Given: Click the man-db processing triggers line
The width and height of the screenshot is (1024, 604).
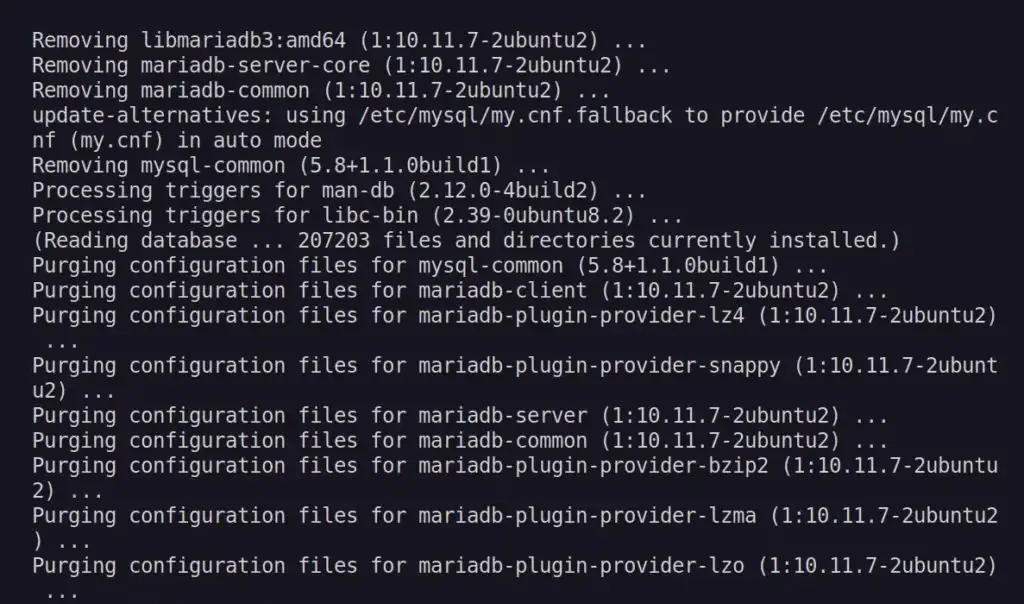Looking at the screenshot, I should [x=339, y=191].
